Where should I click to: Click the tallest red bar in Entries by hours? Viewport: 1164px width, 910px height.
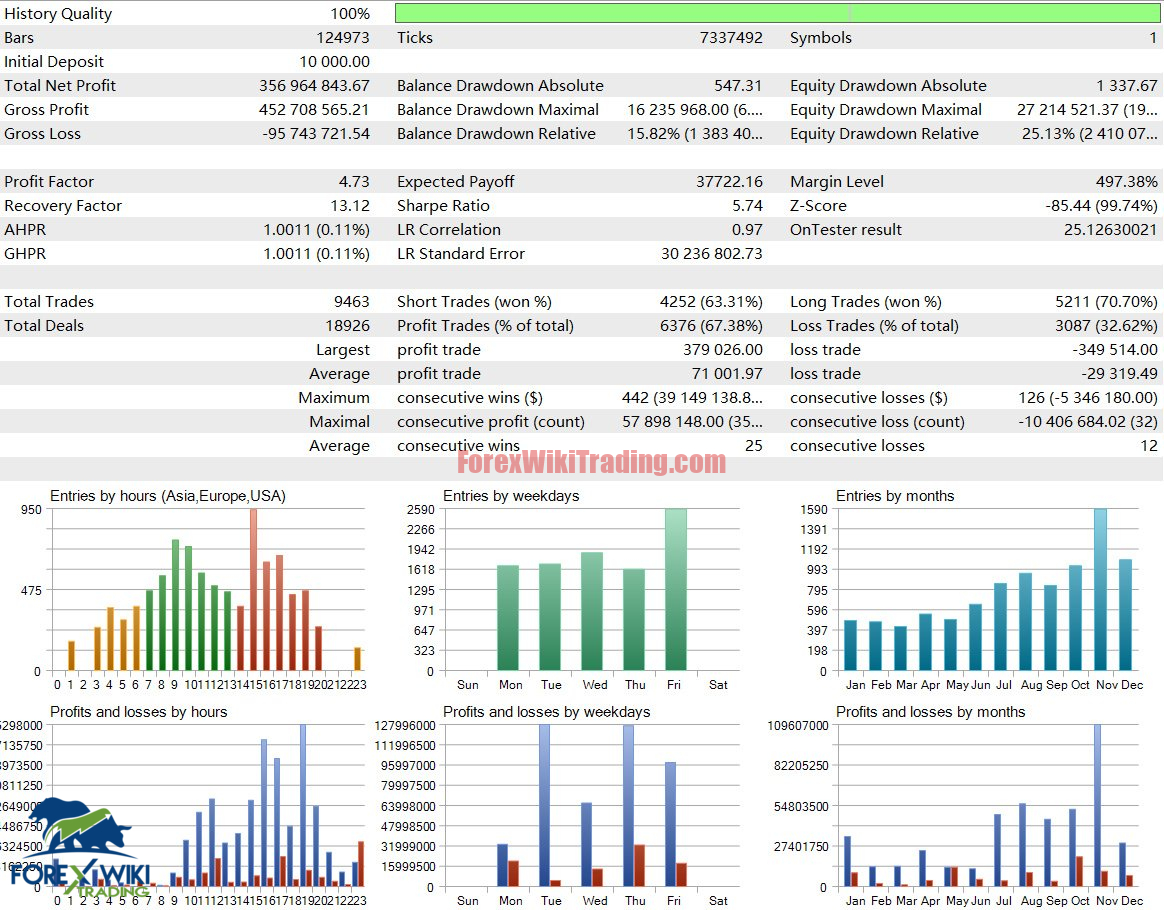(x=254, y=590)
